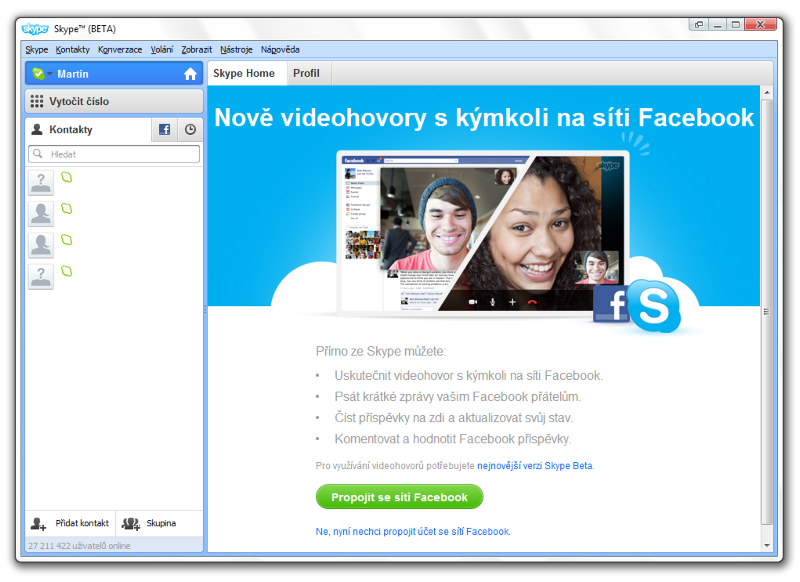Close the Skype window
This screenshot has height=582, width=800.
point(760,24)
